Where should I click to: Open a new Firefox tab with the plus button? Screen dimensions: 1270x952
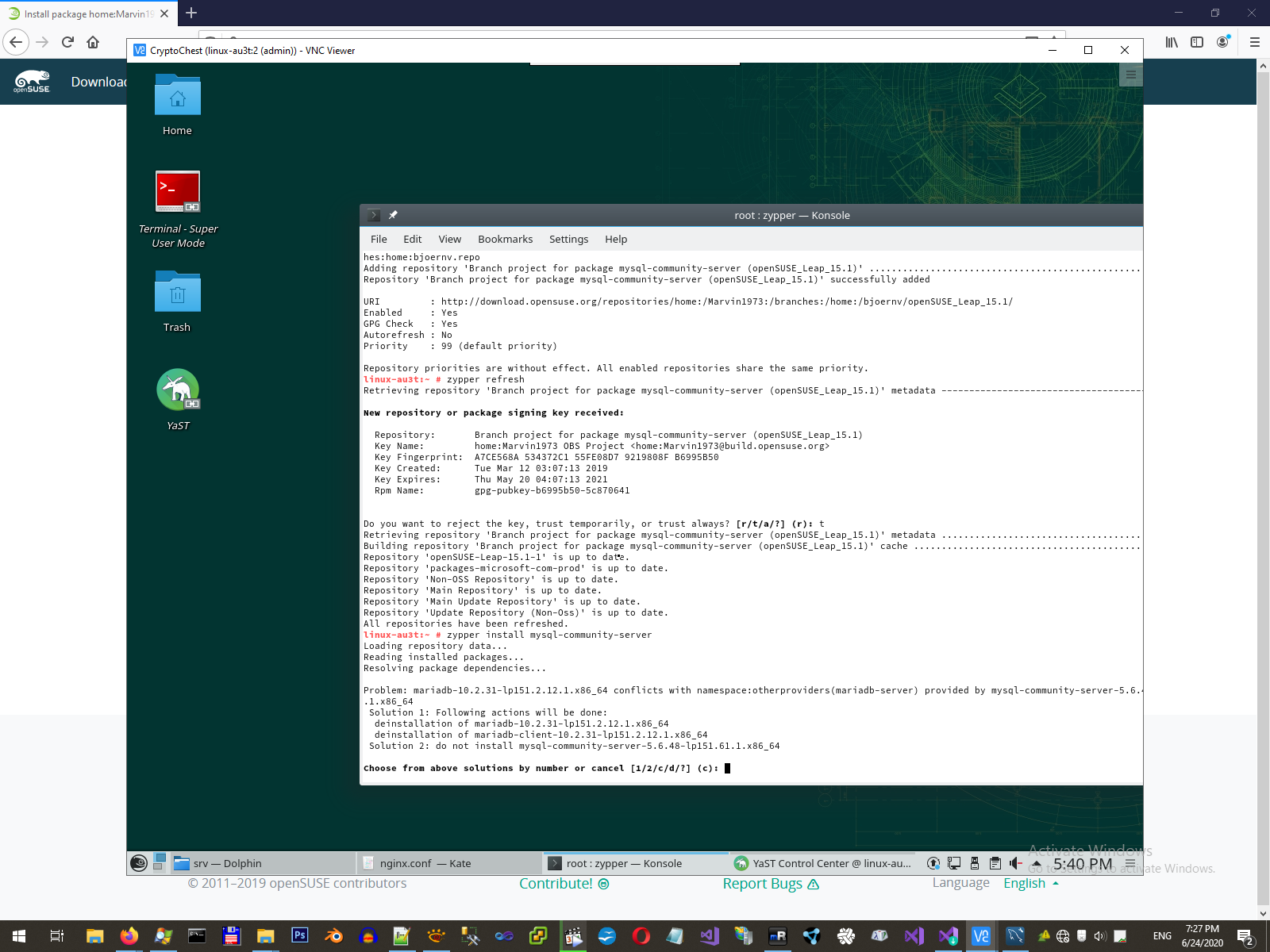(x=191, y=13)
